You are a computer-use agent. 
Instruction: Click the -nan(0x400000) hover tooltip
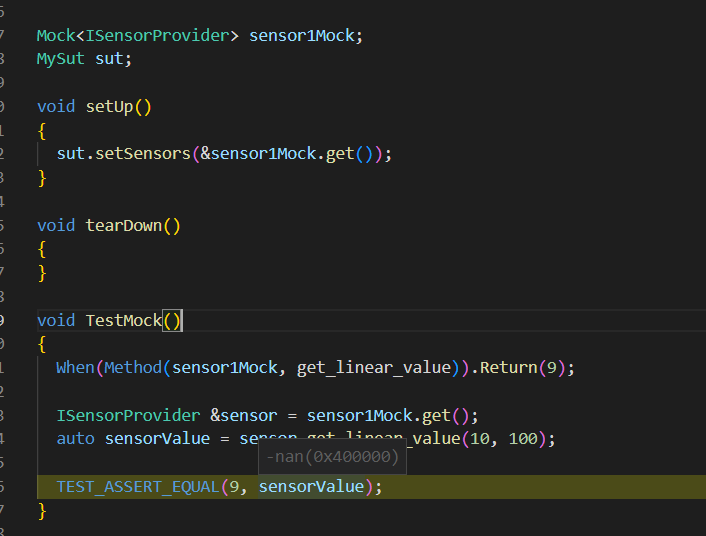point(333,458)
